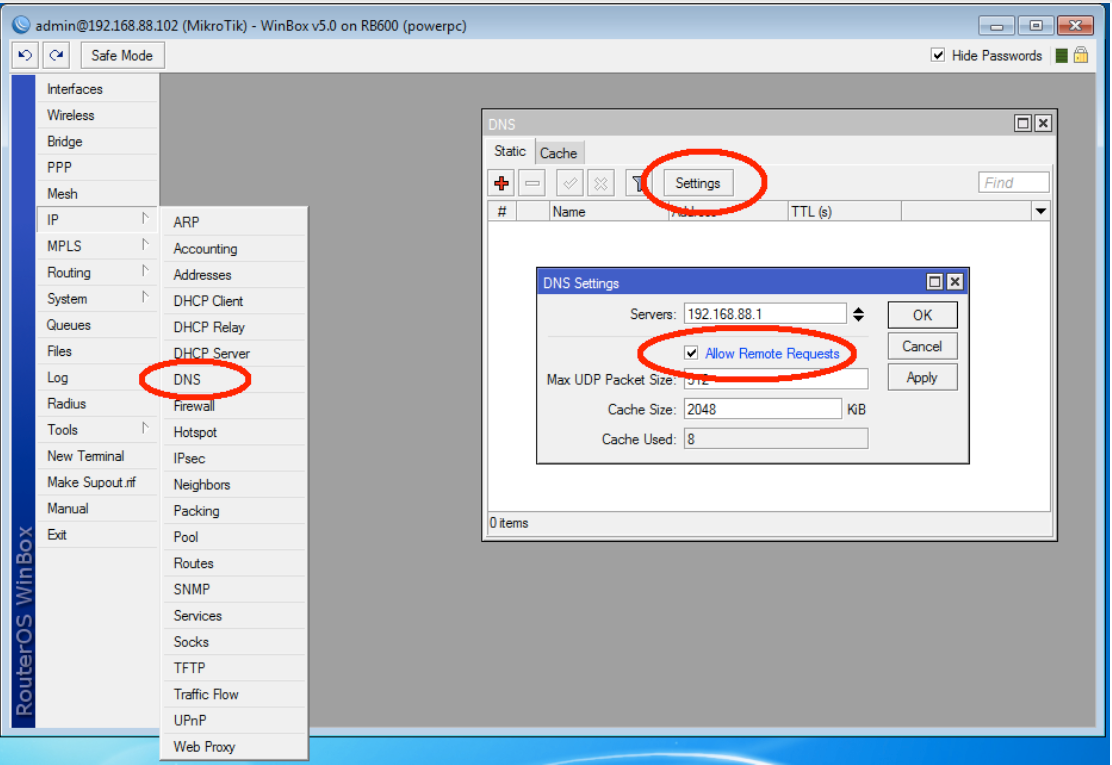Close the DNS Settings dialog
Image resolution: width=1112 pixels, height=765 pixels.
[955, 282]
